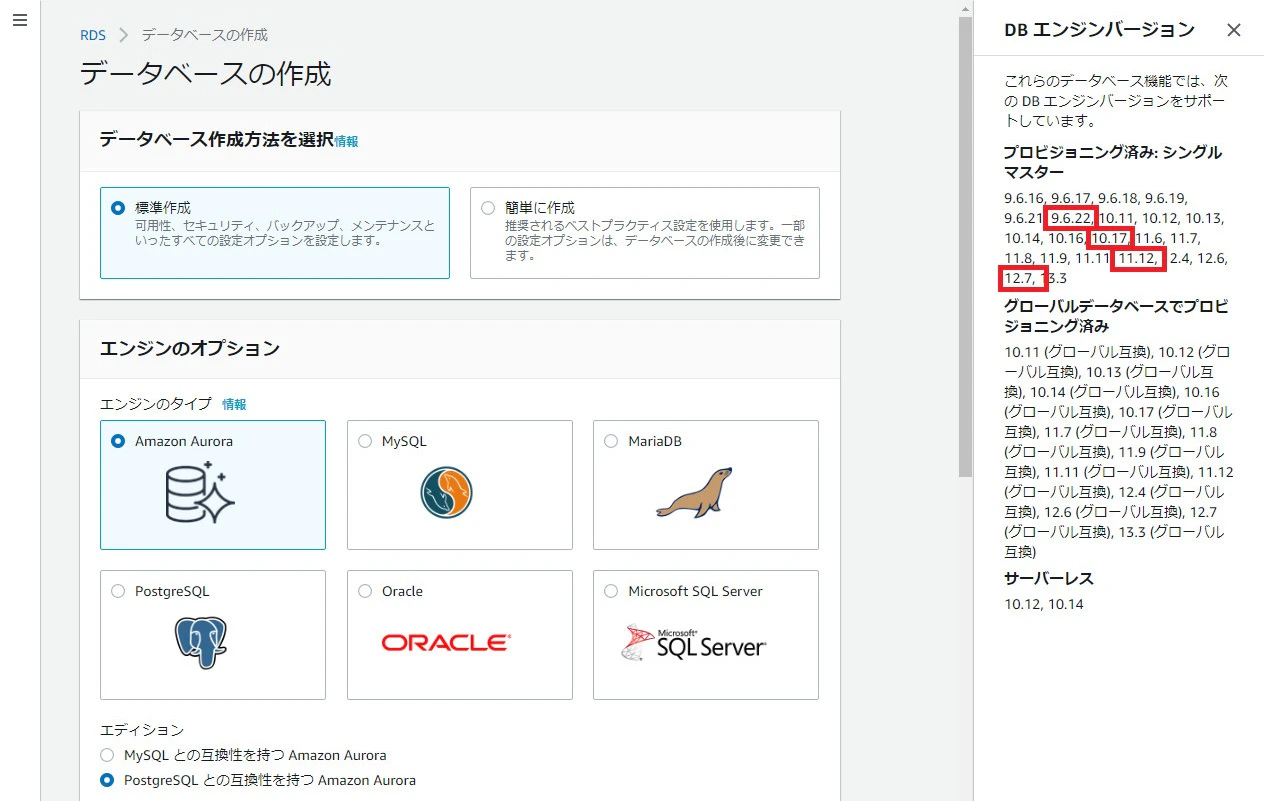Open the hamburger navigation menu
The width and height of the screenshot is (1264, 801).
(20, 21)
